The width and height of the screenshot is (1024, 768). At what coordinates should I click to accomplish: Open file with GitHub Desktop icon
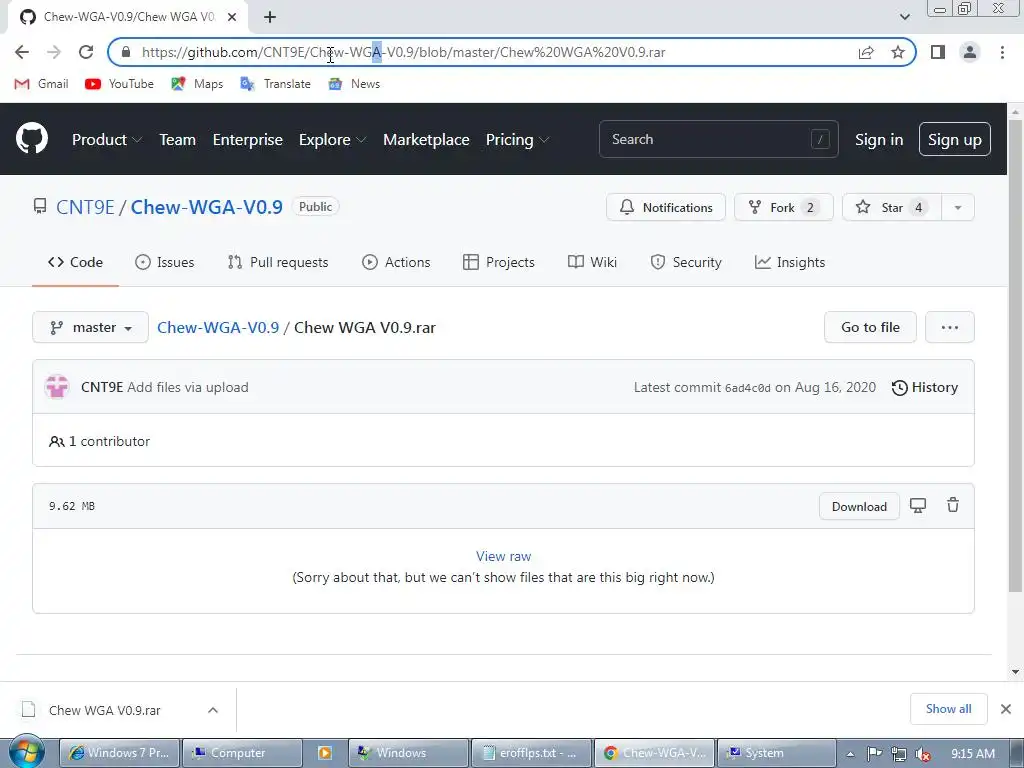click(918, 505)
